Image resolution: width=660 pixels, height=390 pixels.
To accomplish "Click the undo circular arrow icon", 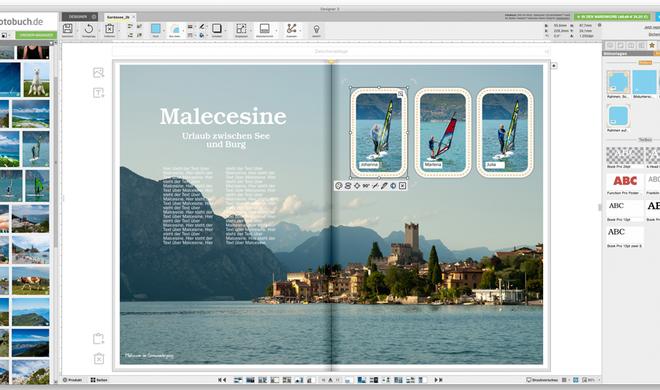I will click(89, 29).
